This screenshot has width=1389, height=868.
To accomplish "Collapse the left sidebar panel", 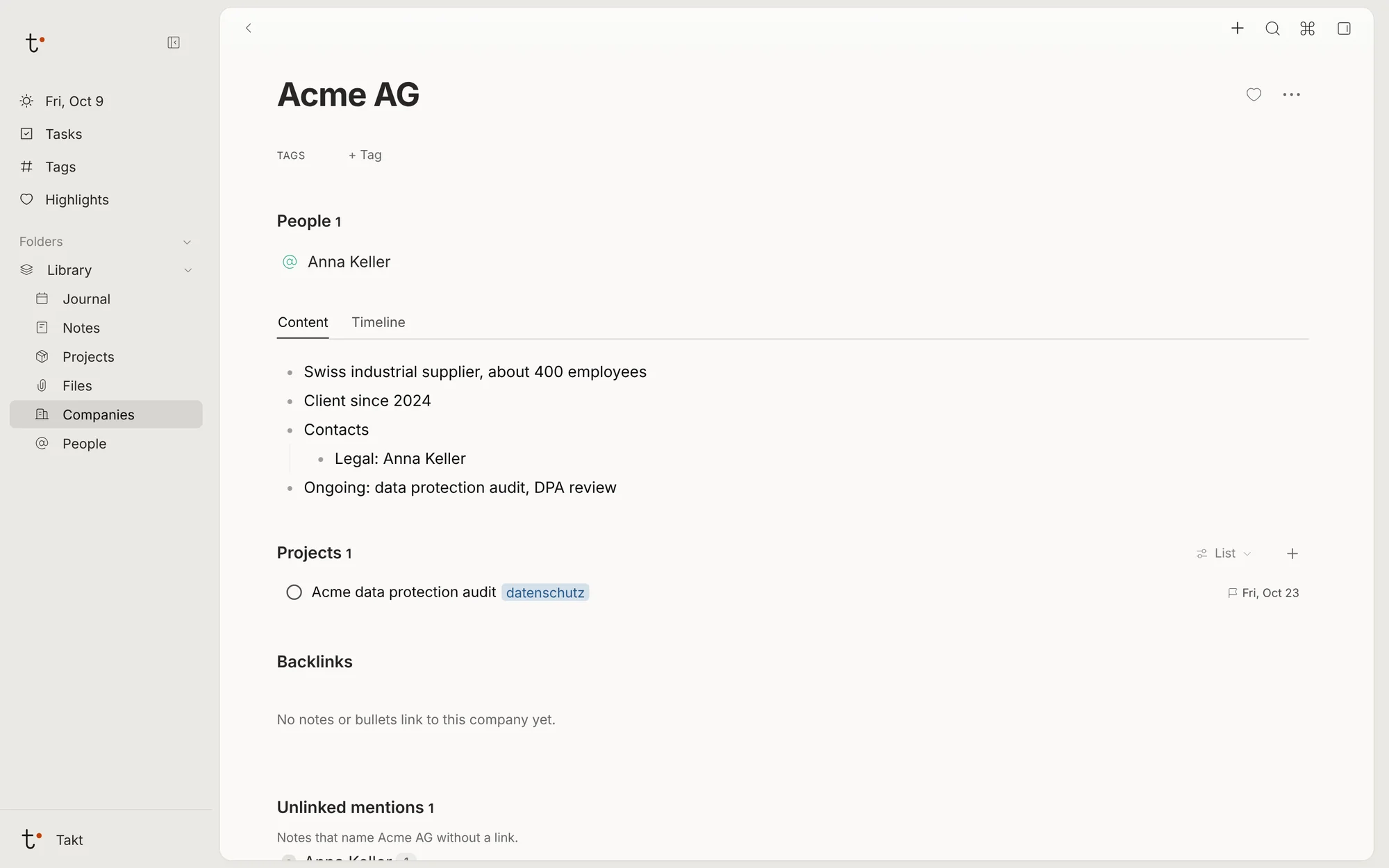I will click(174, 43).
